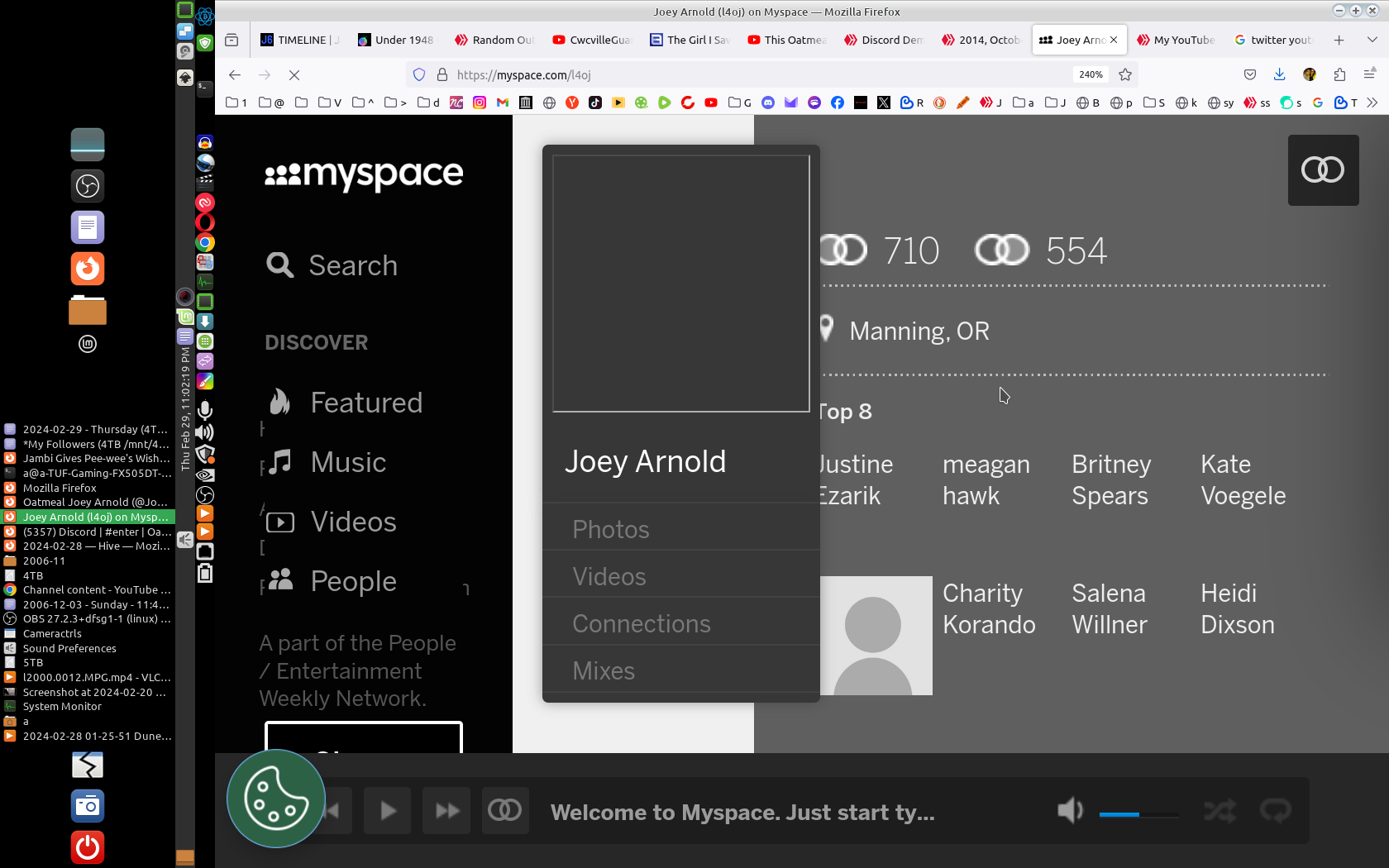Open Heidi Dixson's profile
Viewport: 1389px width, 868px height.
pyautogui.click(x=1238, y=608)
